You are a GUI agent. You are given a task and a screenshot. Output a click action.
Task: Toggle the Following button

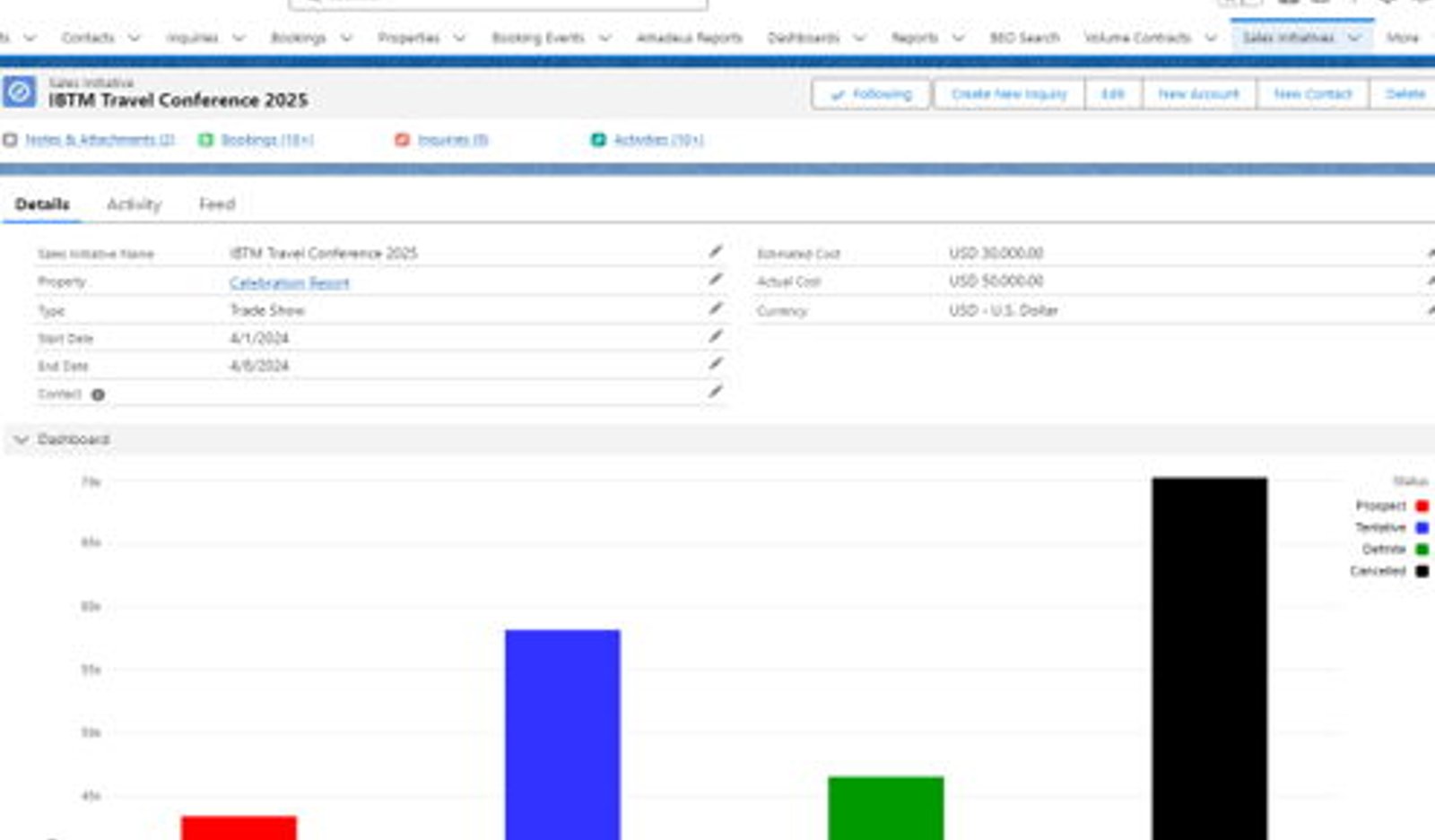click(871, 94)
